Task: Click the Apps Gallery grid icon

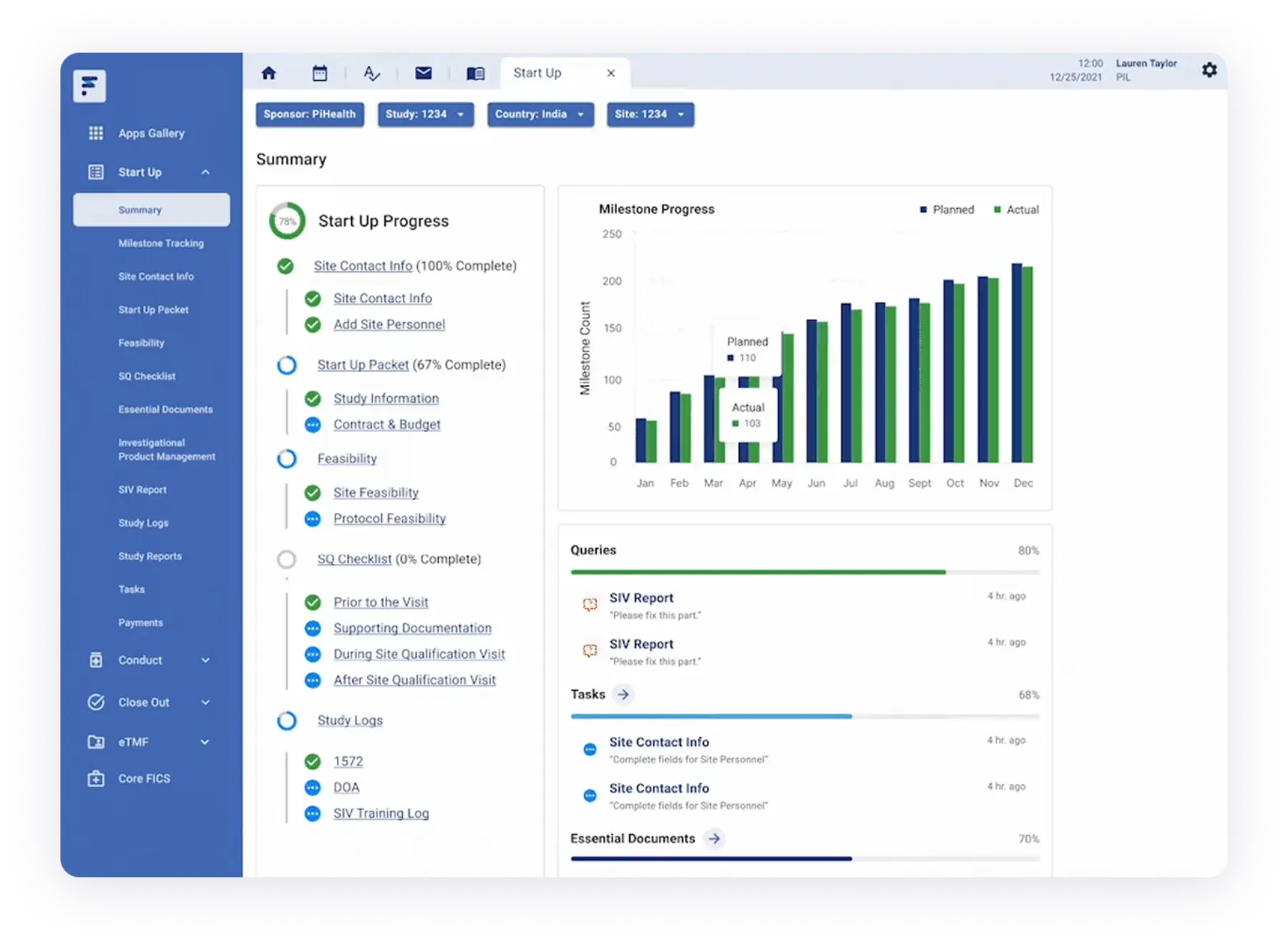Action: click(x=96, y=133)
